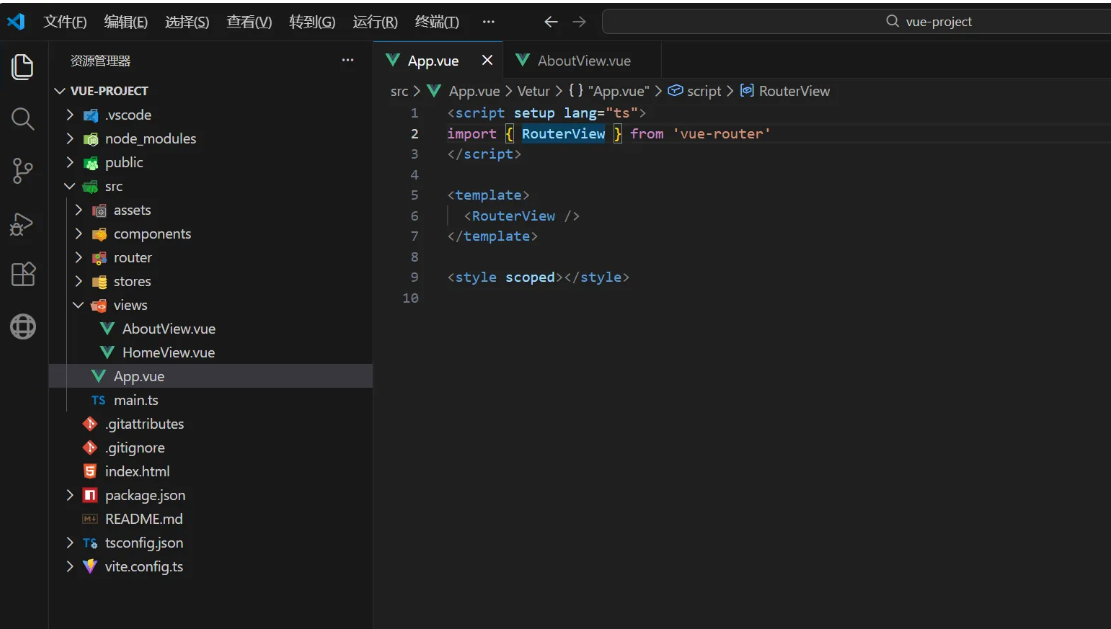Screen dimensions: 1111x629
Task: Expand the node_modules folder
Action: click(x=69, y=139)
